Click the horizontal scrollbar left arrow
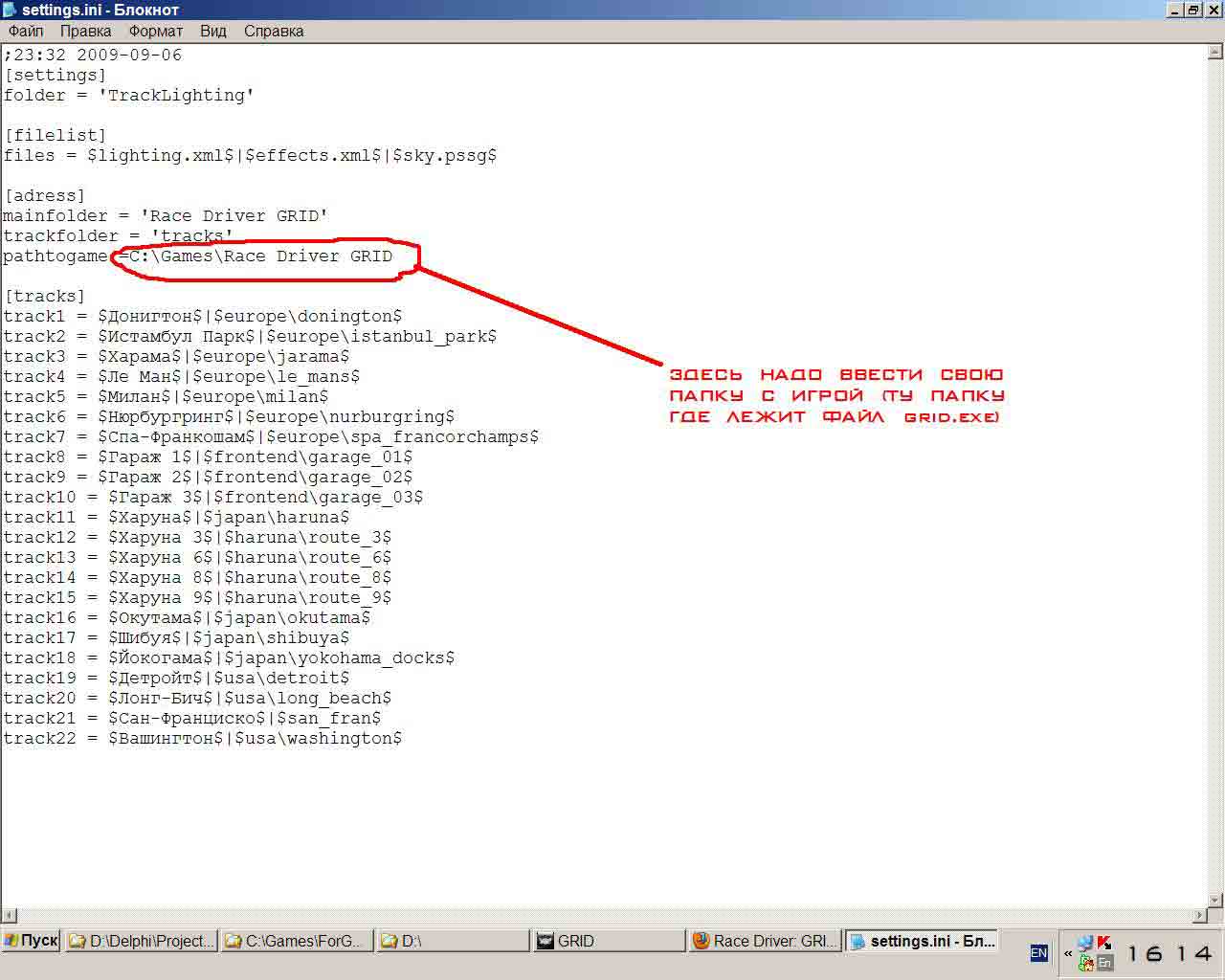 (x=9, y=916)
